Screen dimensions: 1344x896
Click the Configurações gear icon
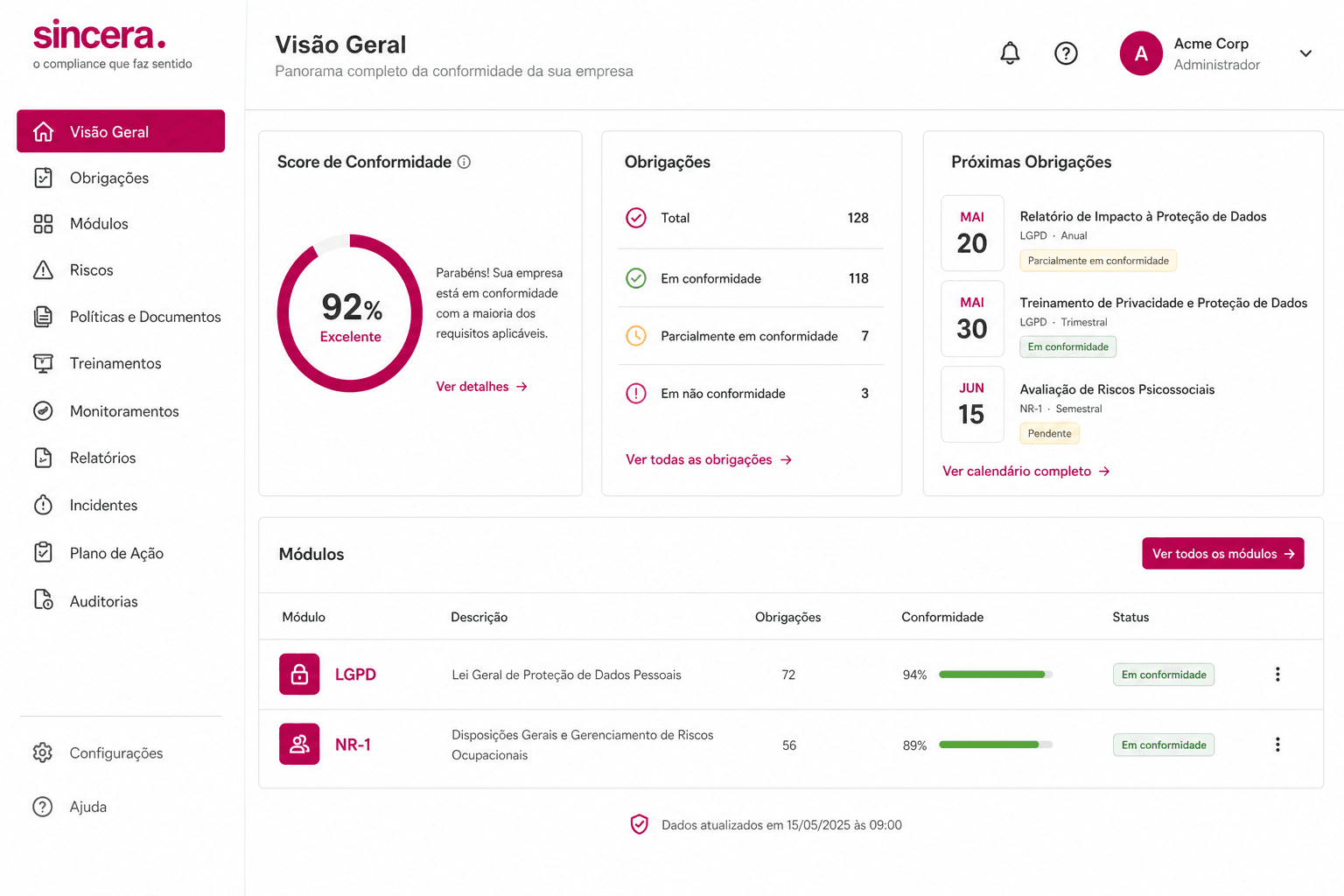pos(43,752)
